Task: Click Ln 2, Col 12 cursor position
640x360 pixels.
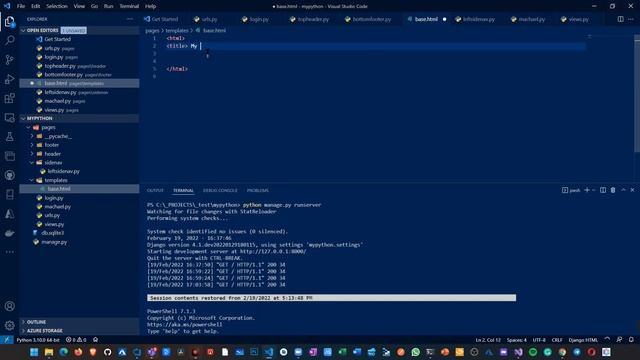Action: (x=488, y=340)
